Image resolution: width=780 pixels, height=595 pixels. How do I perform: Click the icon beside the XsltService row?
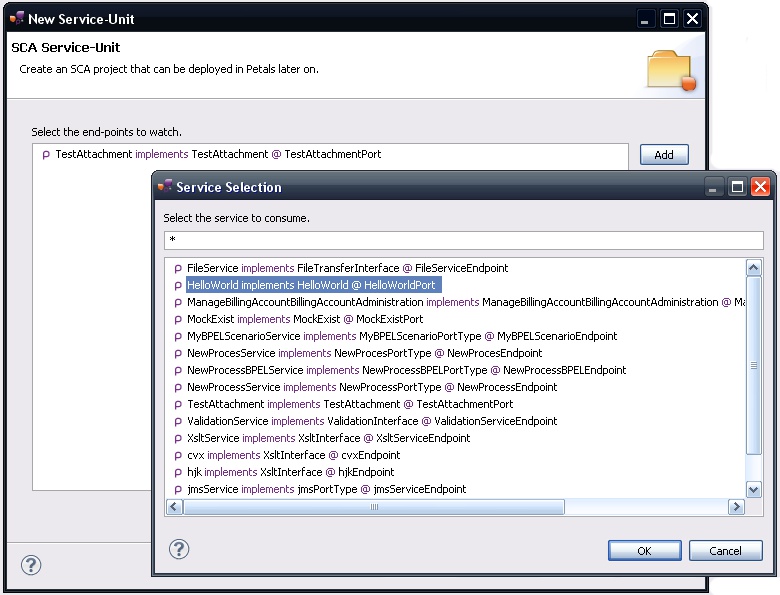click(x=178, y=439)
